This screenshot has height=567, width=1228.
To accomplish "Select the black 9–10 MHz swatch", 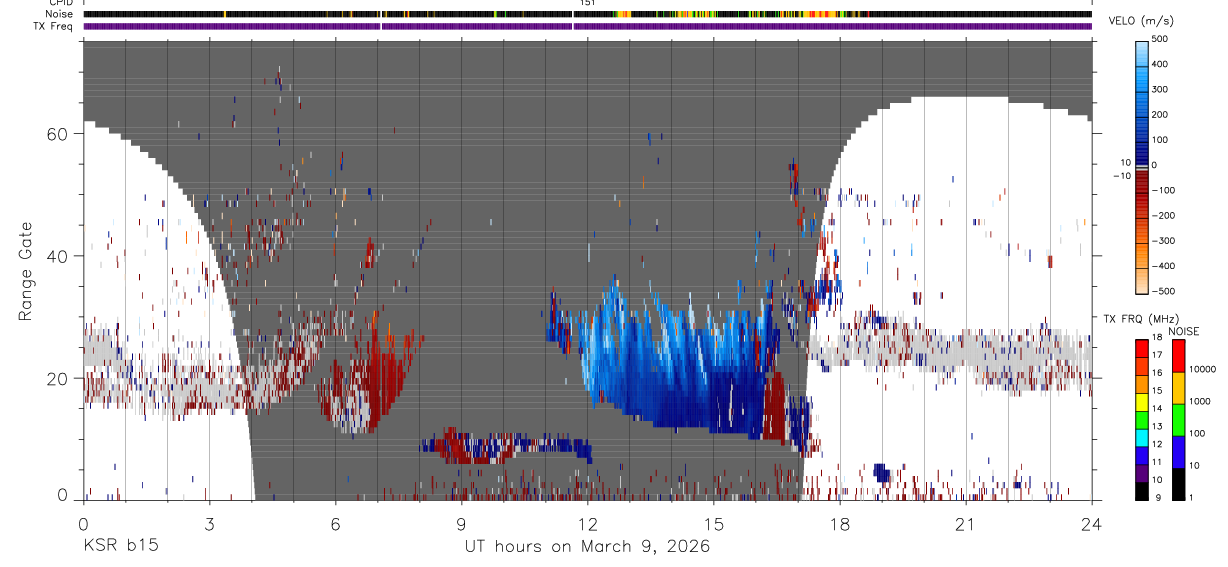I will pyautogui.click(x=1141, y=490).
